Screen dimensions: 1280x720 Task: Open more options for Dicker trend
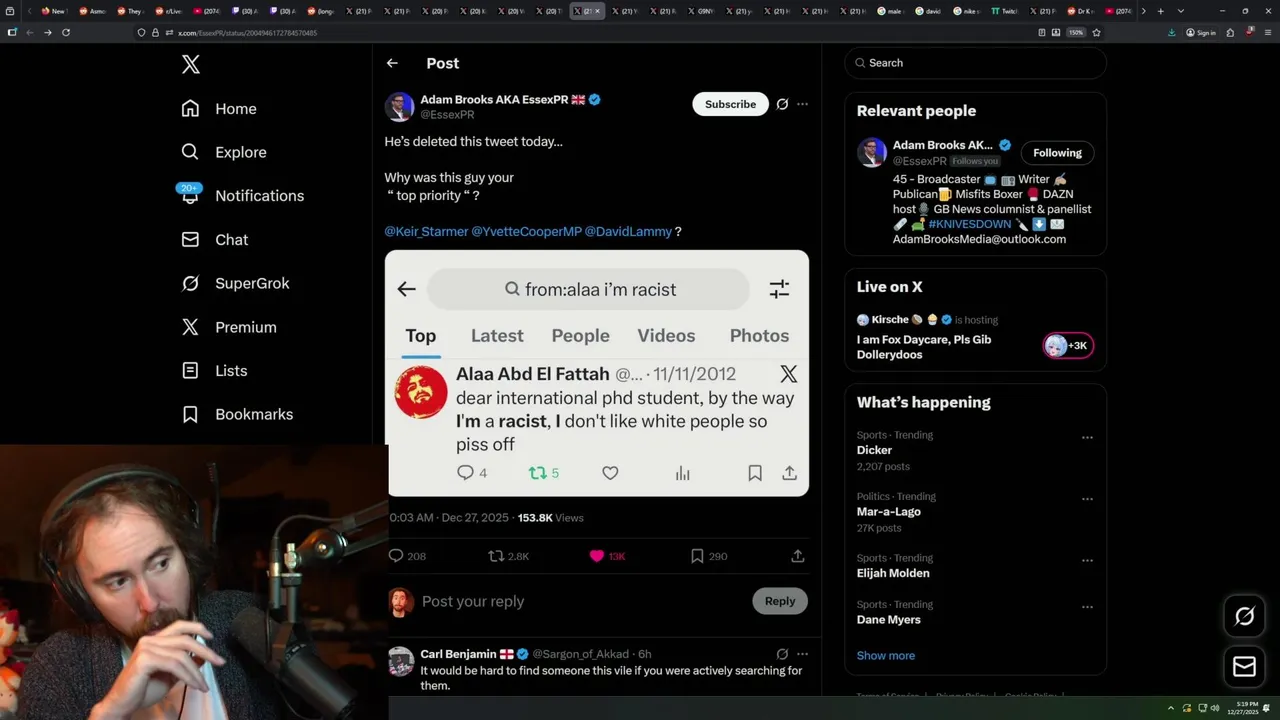[1087, 437]
